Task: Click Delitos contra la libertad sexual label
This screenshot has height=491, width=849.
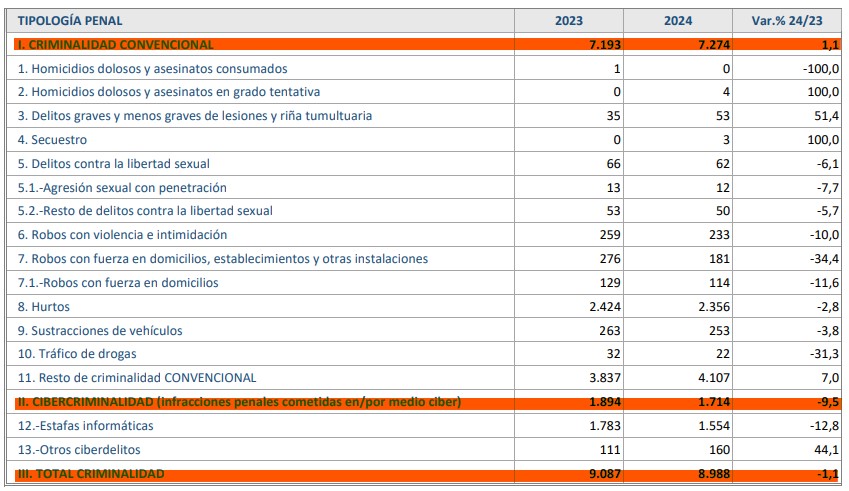Action: [x=114, y=164]
